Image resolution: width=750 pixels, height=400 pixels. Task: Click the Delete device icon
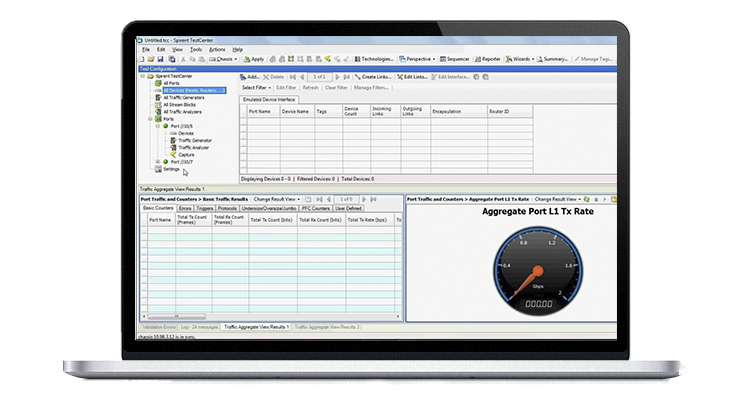[x=273, y=77]
